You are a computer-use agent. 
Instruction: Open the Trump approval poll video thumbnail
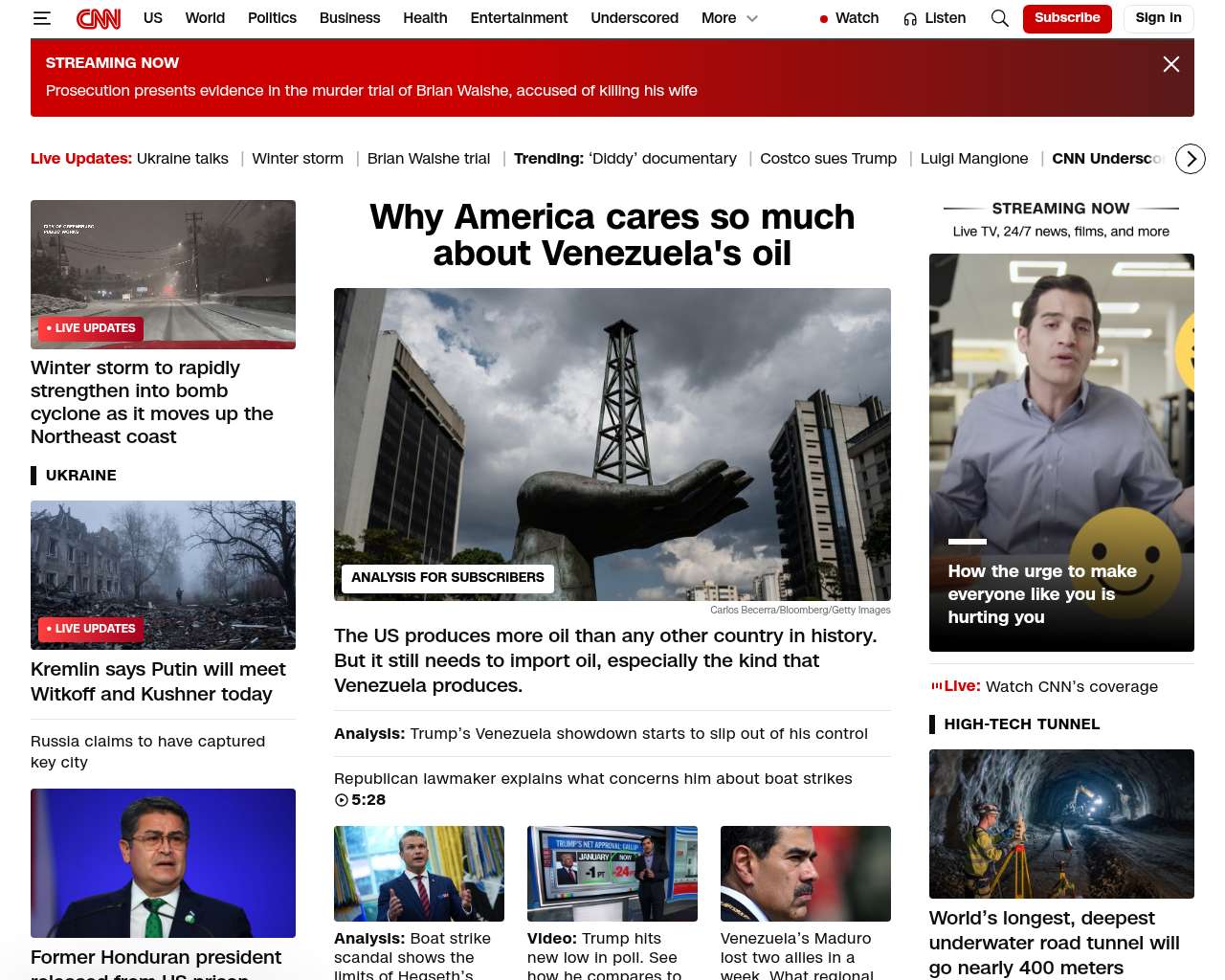612,874
